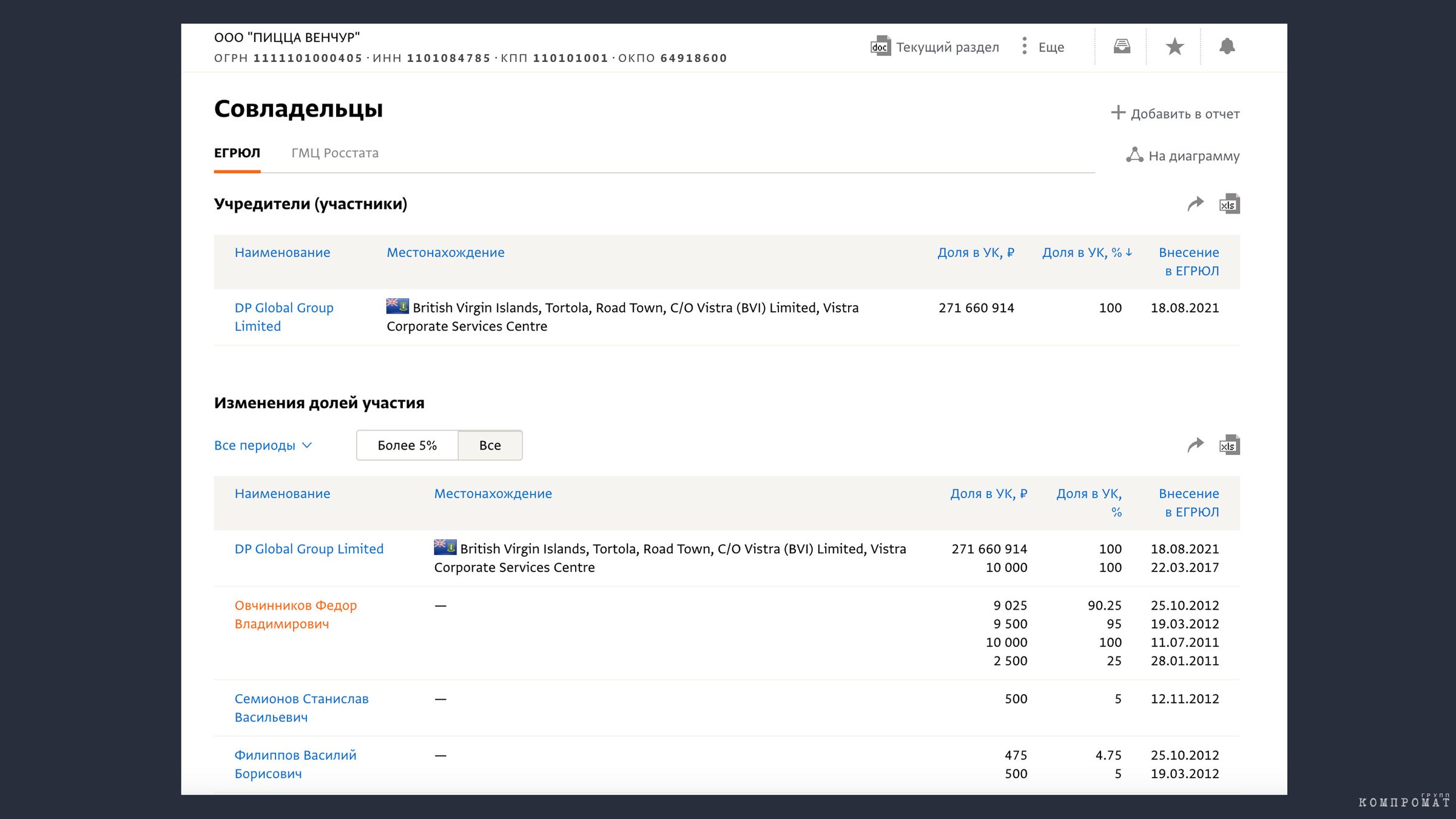Click the print tray icon in header
The height and width of the screenshot is (819, 1456).
(x=1122, y=46)
